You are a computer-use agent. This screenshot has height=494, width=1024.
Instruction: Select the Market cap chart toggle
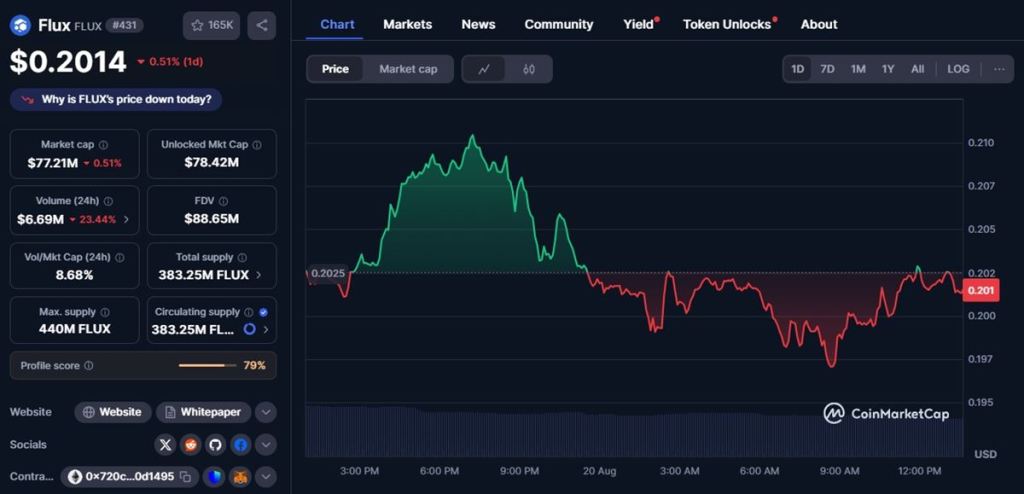(x=408, y=69)
